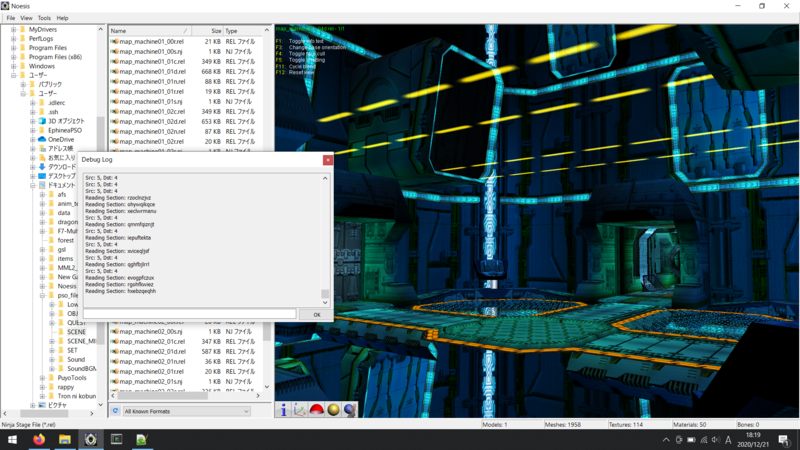Expand the パブリック folder node
Screen dimensions: 800x450
(x=23, y=85)
